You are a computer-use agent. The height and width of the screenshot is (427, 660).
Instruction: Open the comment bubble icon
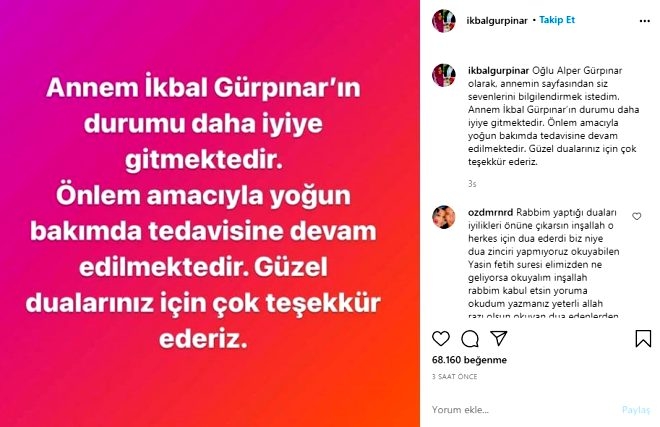(x=469, y=339)
